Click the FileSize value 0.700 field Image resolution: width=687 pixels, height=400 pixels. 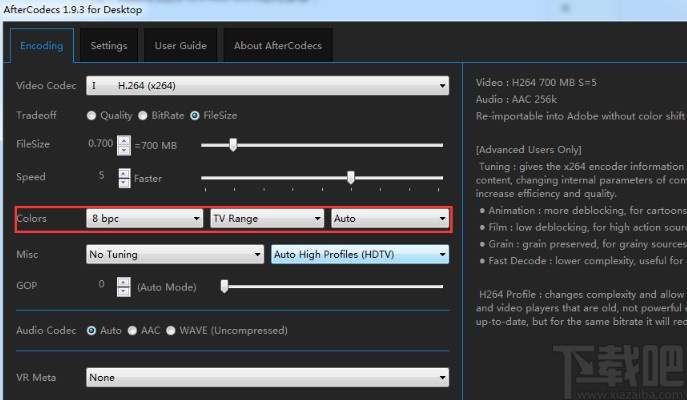(100, 143)
